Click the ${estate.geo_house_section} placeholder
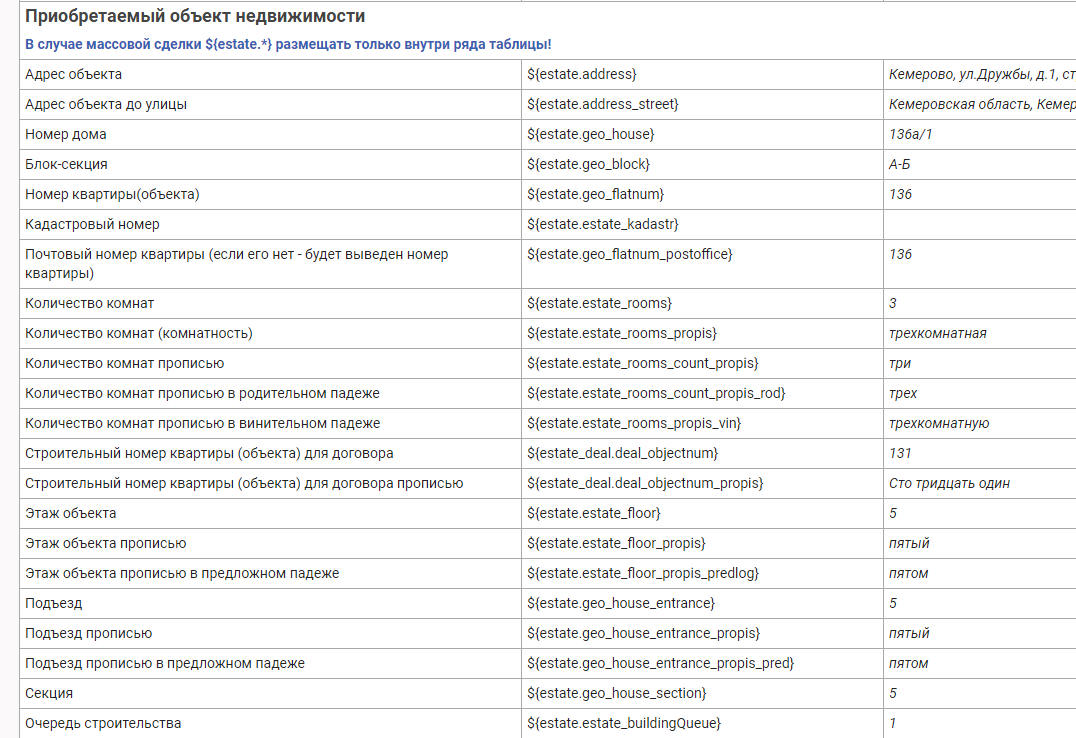1076x738 pixels. [x=616, y=693]
